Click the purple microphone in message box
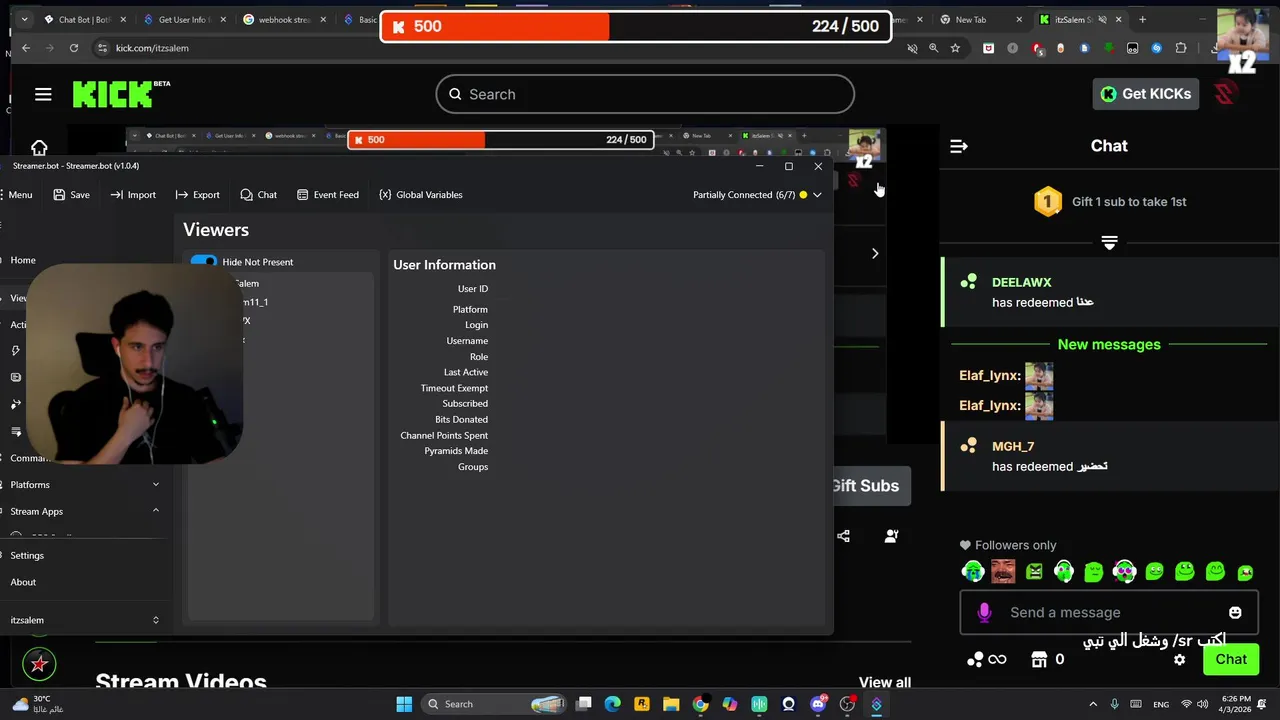Screen dimensions: 1280x720 pos(984,612)
